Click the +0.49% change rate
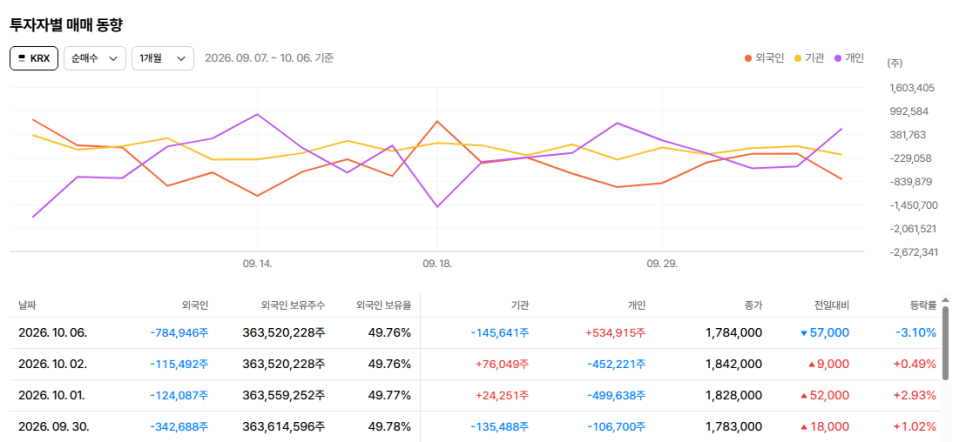Screen dimensions: 966x442 pos(915,364)
